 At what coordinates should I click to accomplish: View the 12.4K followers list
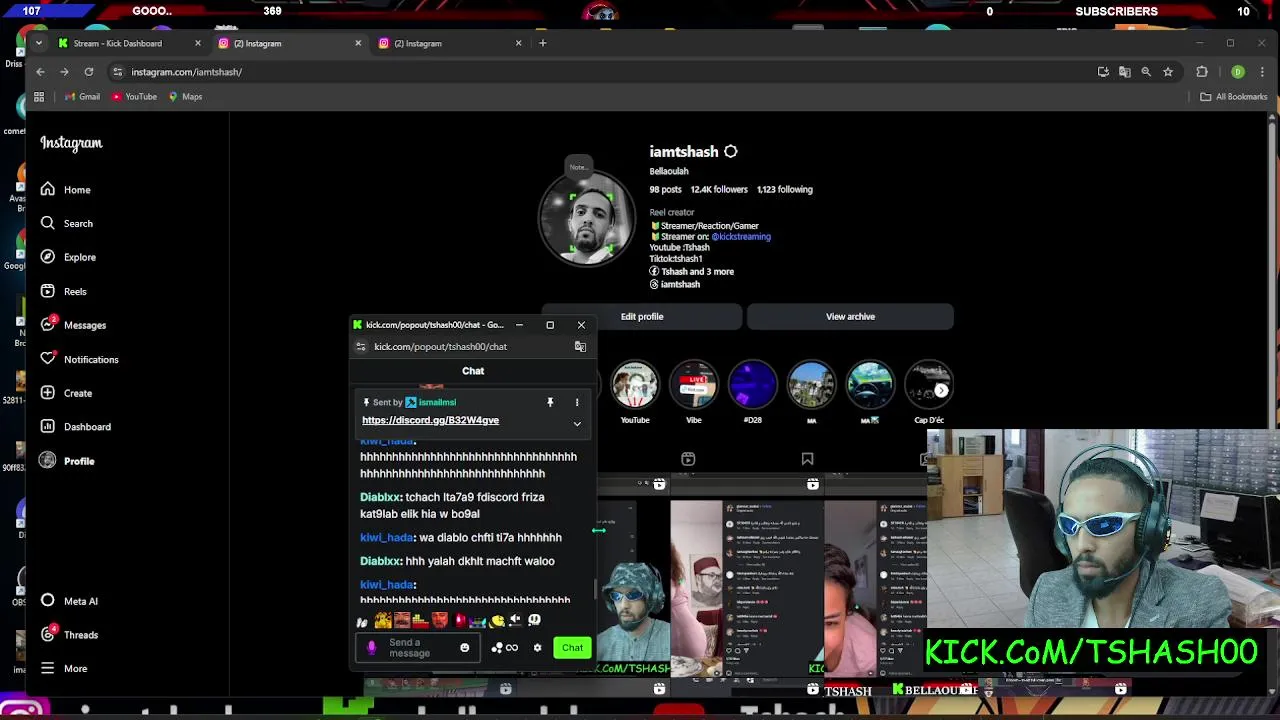click(719, 190)
